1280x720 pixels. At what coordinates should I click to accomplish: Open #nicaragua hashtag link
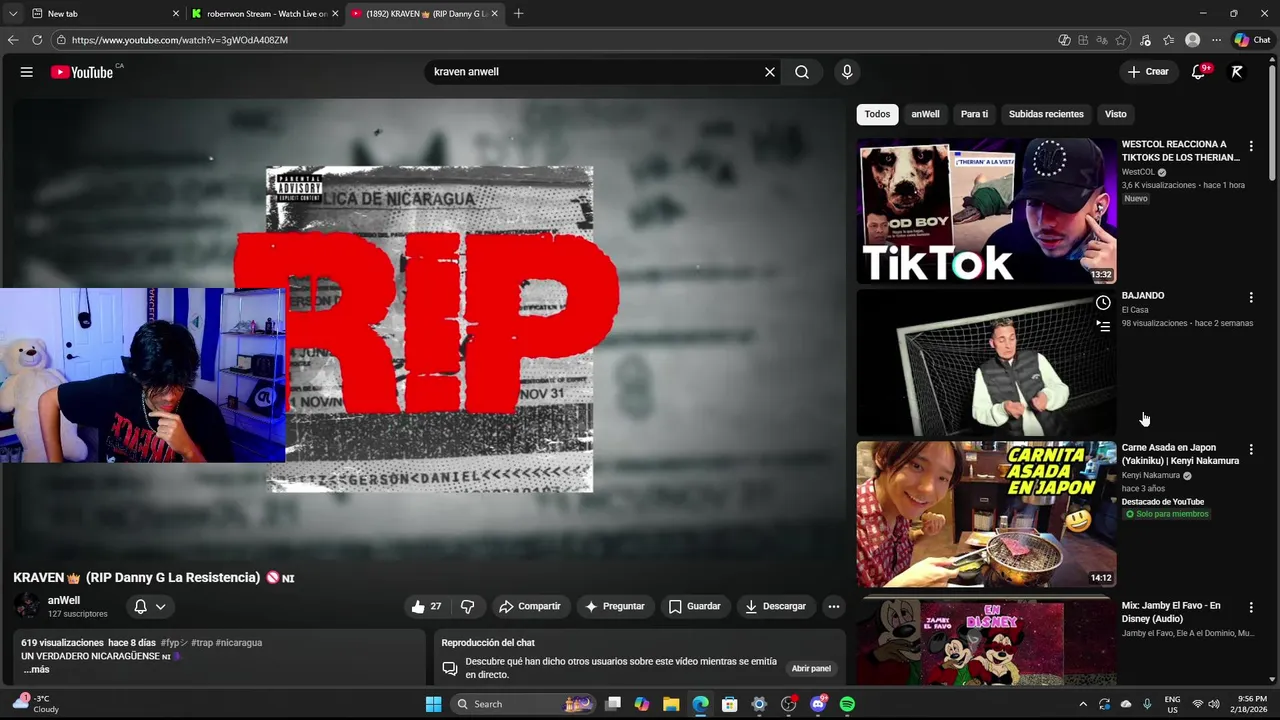[239, 643]
